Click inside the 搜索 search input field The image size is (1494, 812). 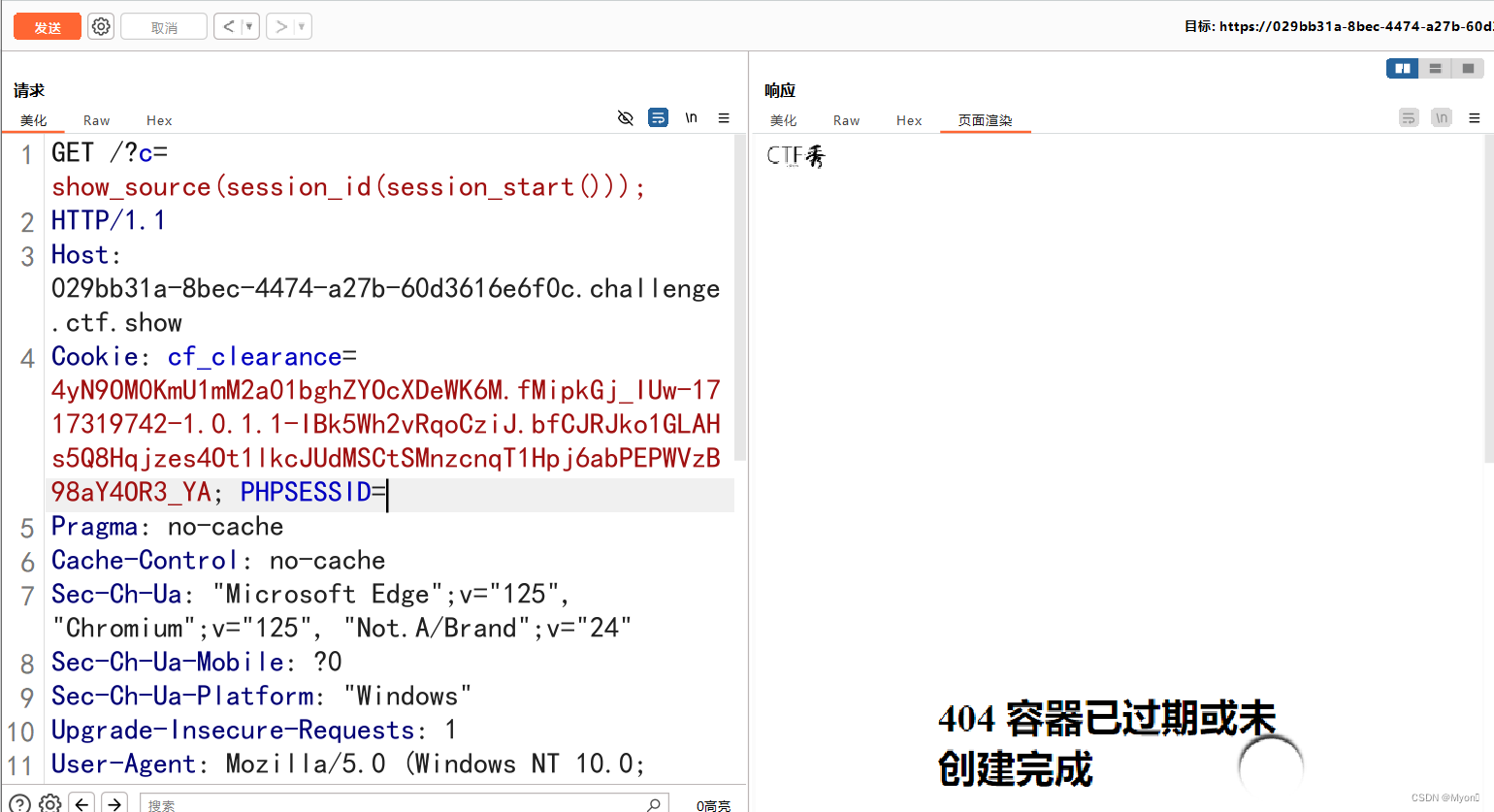(388, 805)
